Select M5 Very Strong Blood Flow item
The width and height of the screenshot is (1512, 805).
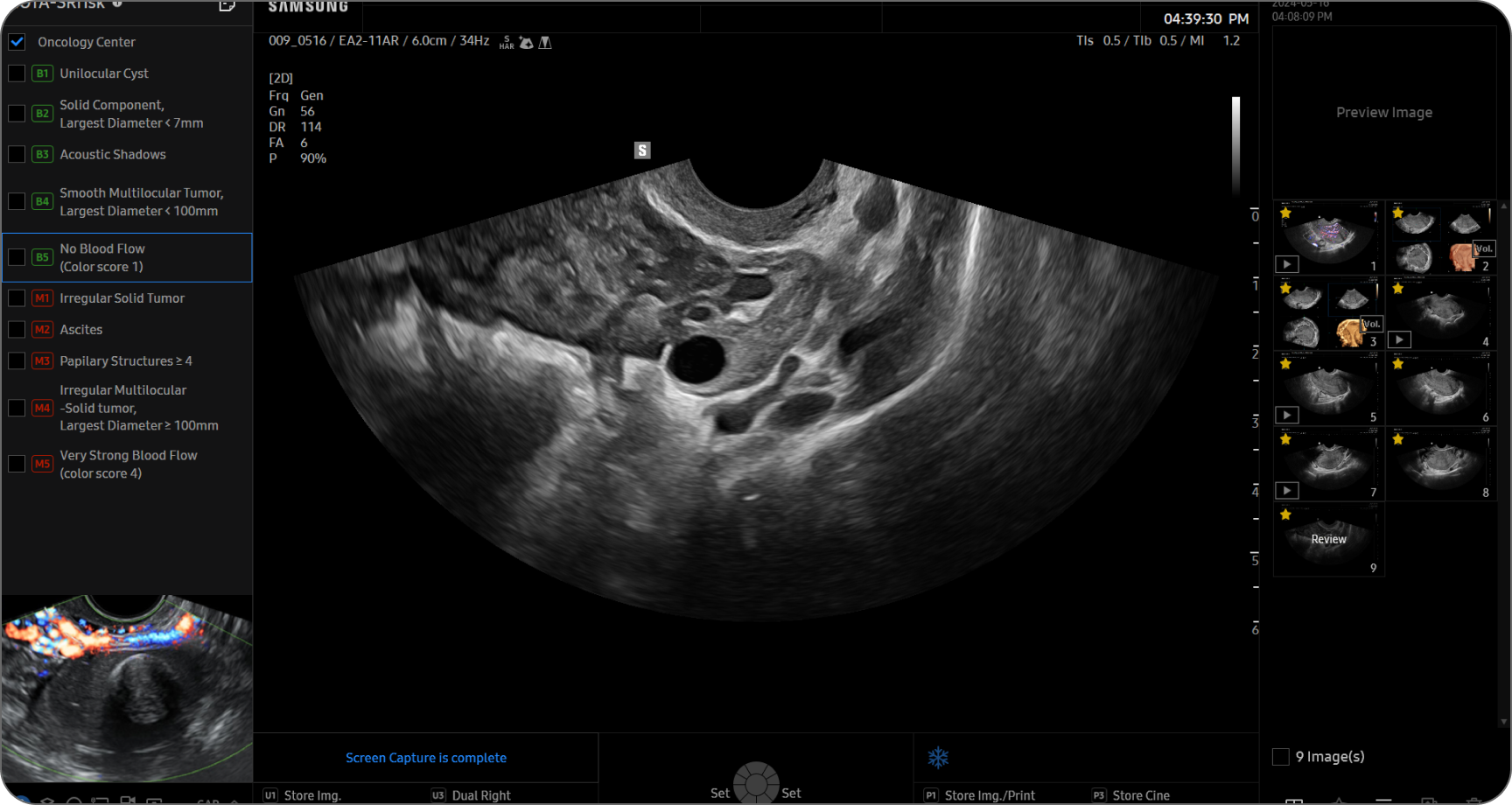pos(128,464)
